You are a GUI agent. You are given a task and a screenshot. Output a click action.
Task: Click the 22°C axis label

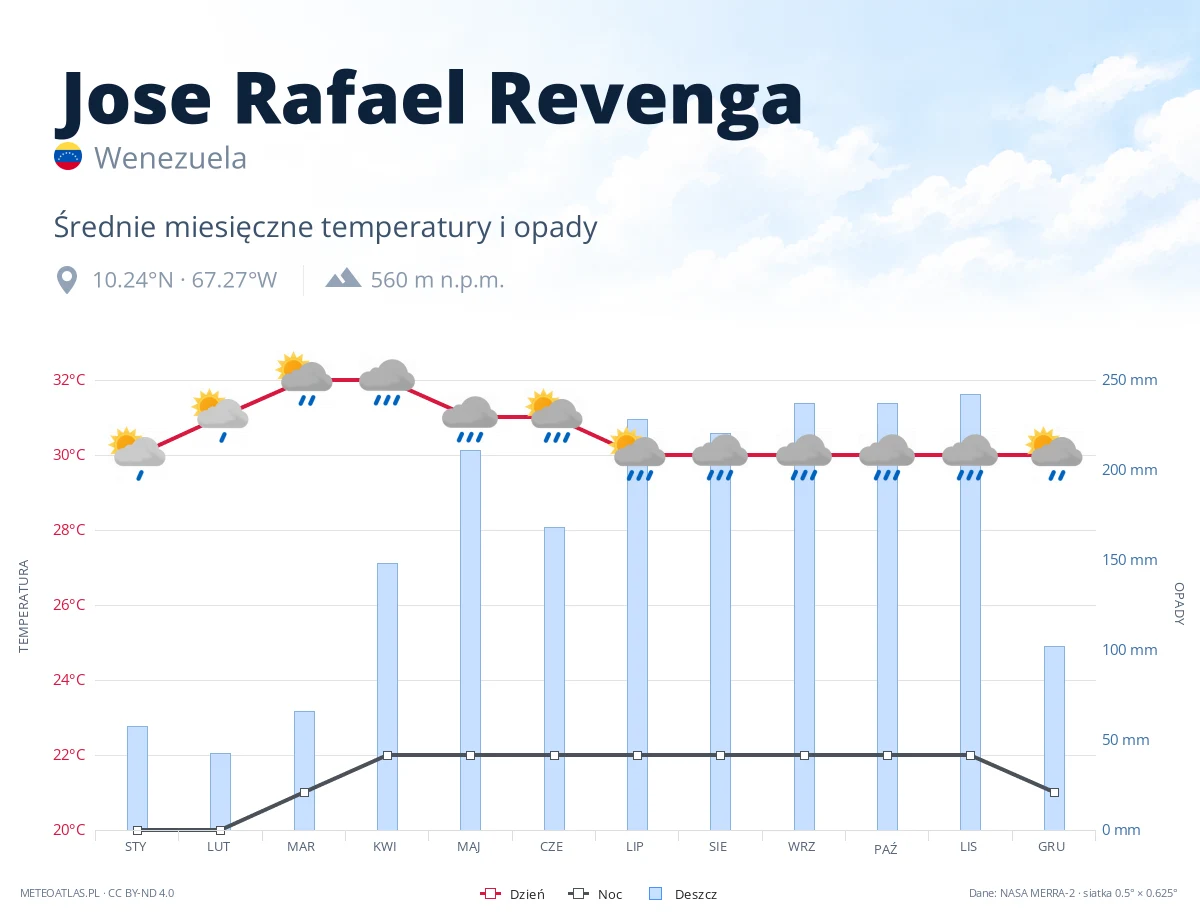(69, 755)
